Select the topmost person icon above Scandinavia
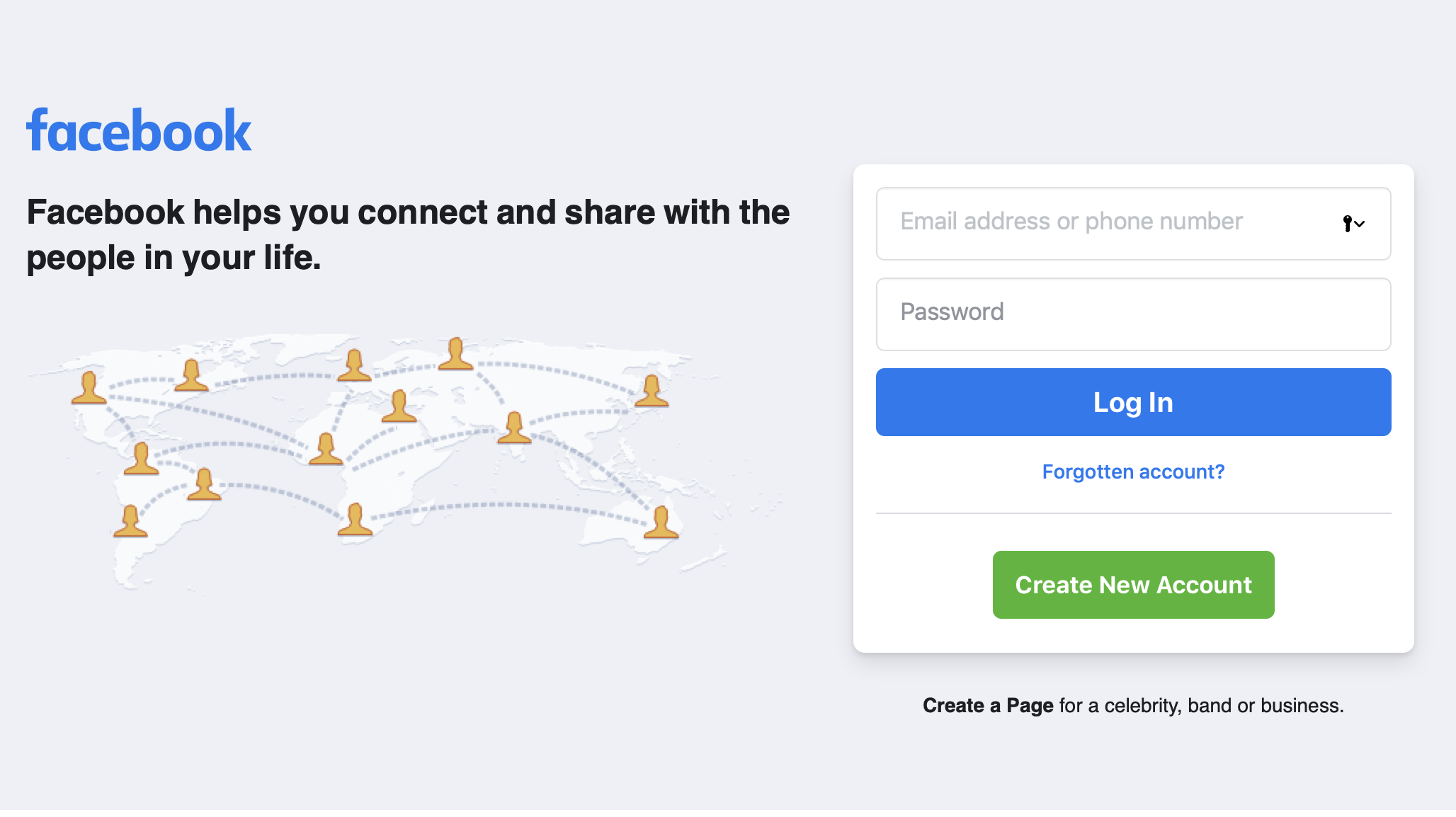The width and height of the screenshot is (1456, 817). tap(455, 354)
